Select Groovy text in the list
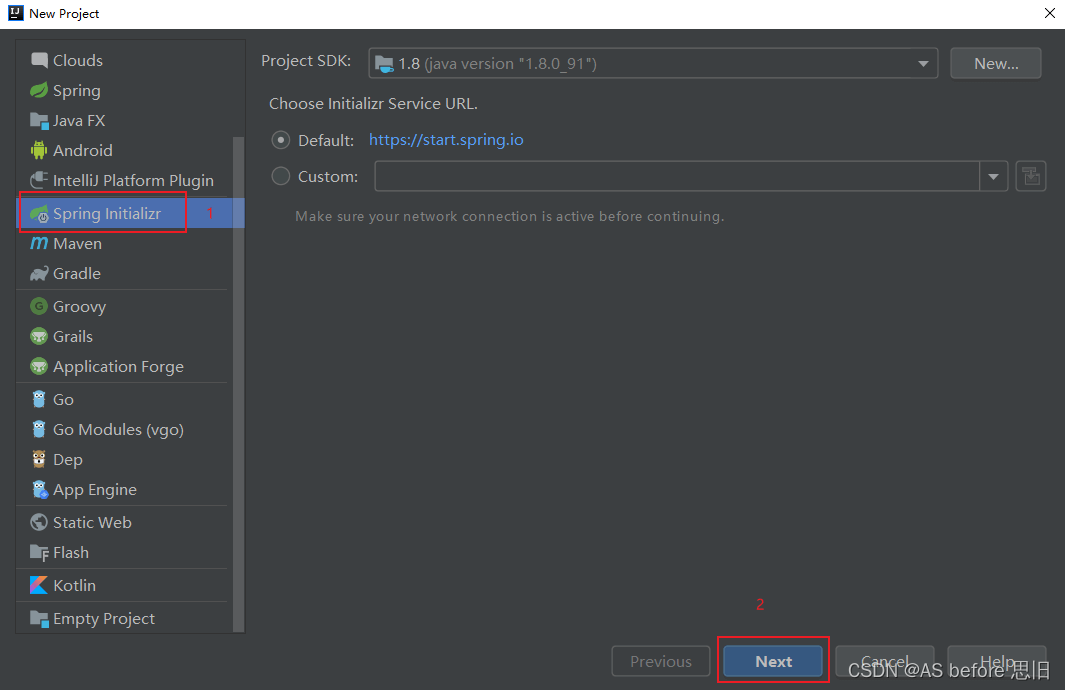This screenshot has width=1065, height=690. tap(79, 306)
